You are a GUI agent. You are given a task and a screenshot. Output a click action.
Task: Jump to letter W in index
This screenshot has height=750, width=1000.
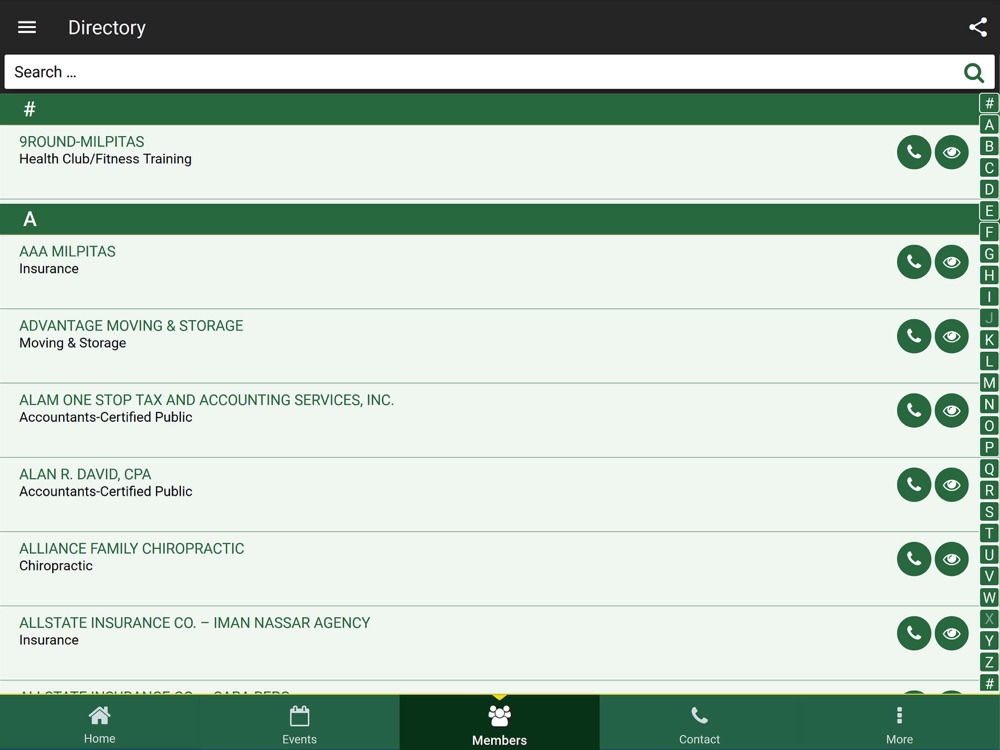(989, 598)
